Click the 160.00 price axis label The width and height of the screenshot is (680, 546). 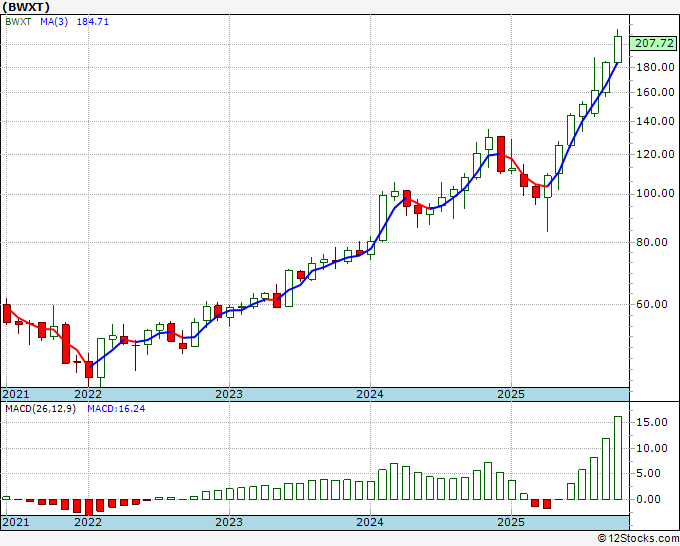pos(655,92)
